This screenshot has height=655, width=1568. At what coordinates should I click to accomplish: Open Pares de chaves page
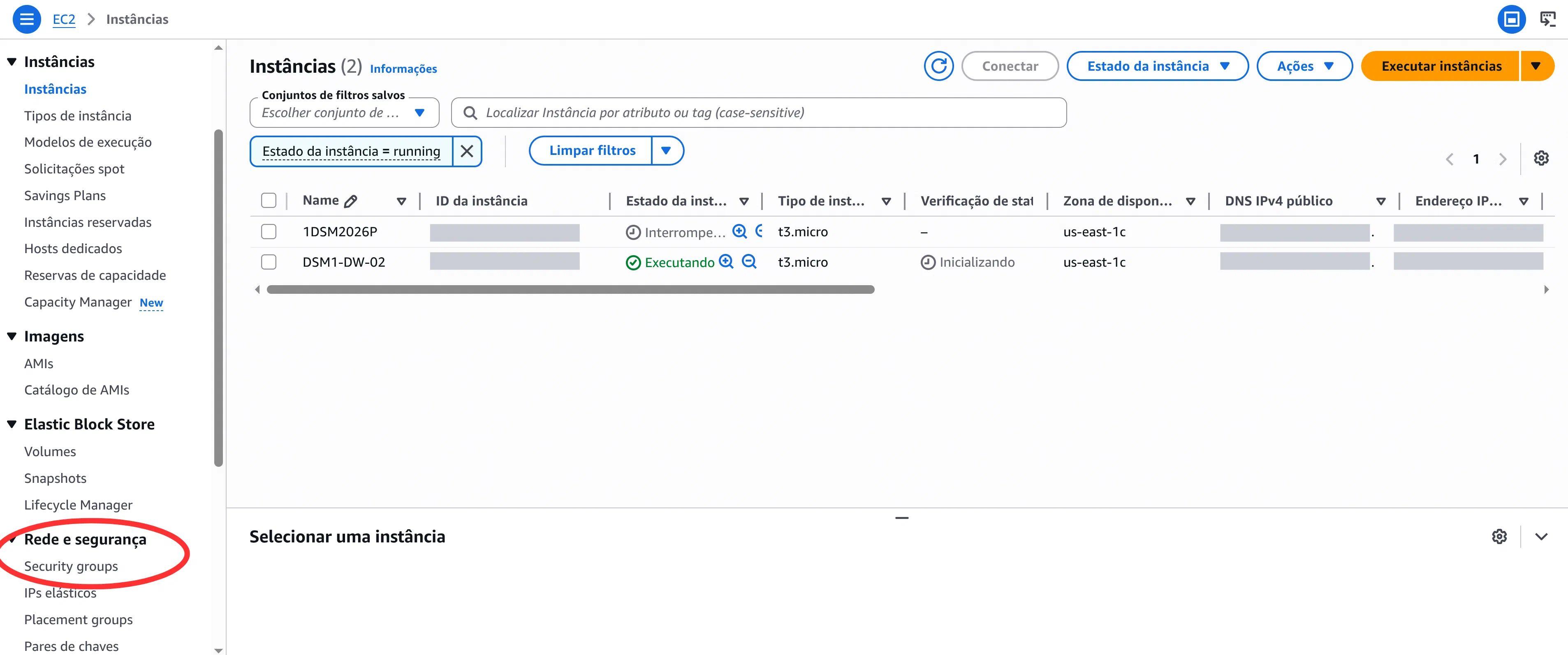[72, 646]
